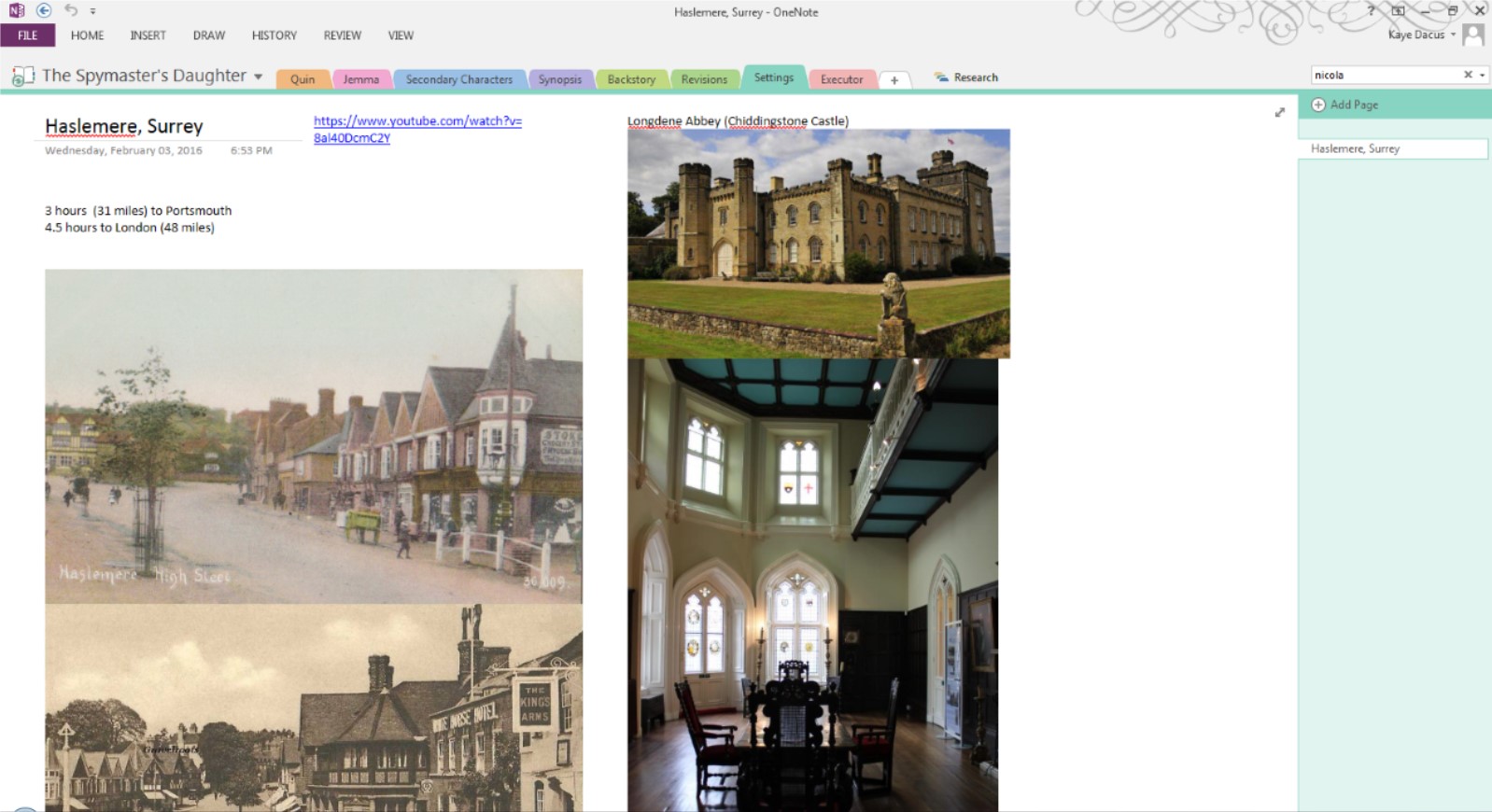Click the OneNote app logo icon
Image resolution: width=1492 pixels, height=812 pixels.
(17, 10)
